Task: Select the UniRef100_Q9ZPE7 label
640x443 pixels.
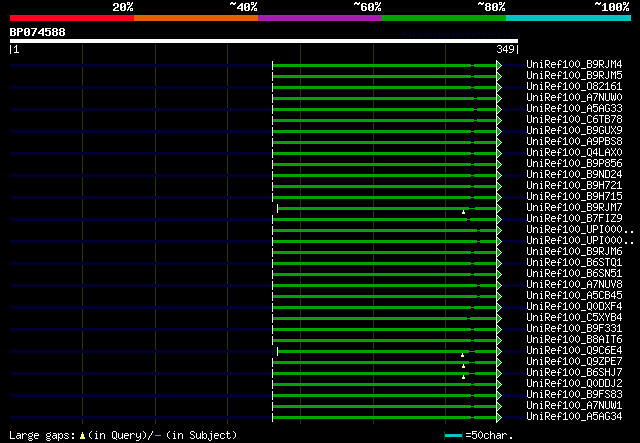Action: pyautogui.click(x=574, y=362)
